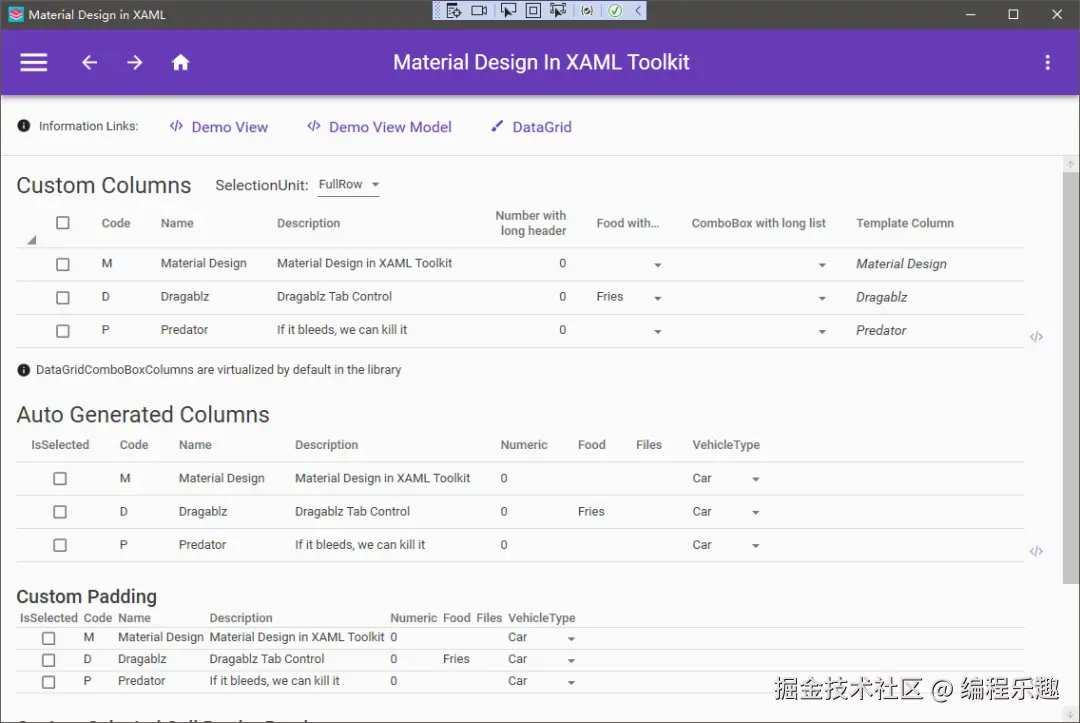Click the ComboBox with long list header

pos(758,223)
